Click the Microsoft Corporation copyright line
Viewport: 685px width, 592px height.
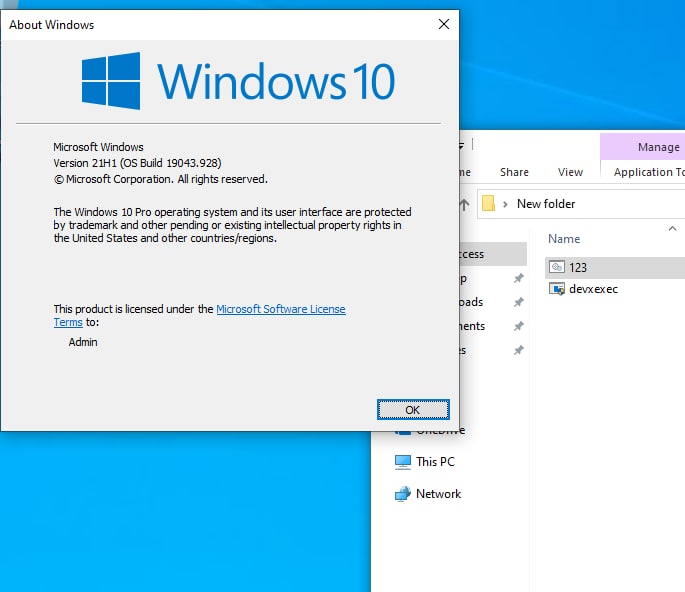coord(160,179)
